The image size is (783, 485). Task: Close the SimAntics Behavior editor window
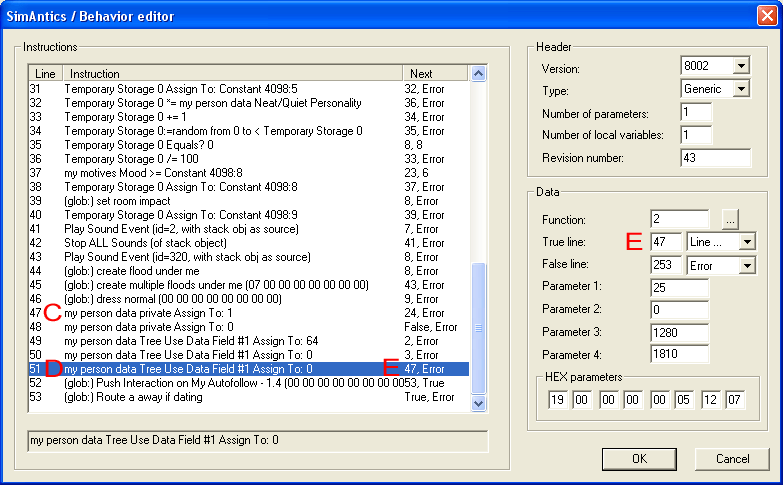(767, 15)
